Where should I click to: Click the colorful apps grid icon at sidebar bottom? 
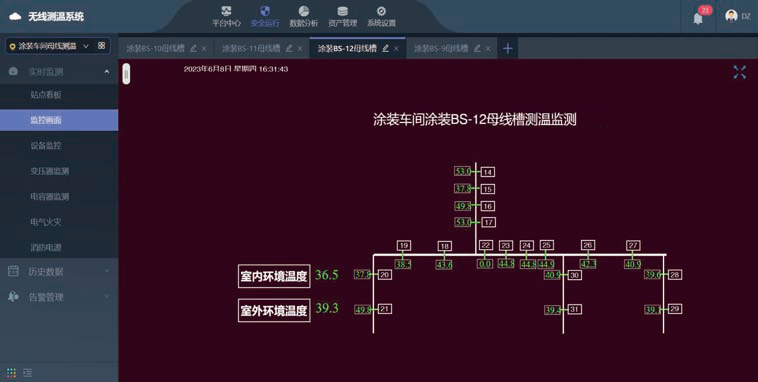12,372
